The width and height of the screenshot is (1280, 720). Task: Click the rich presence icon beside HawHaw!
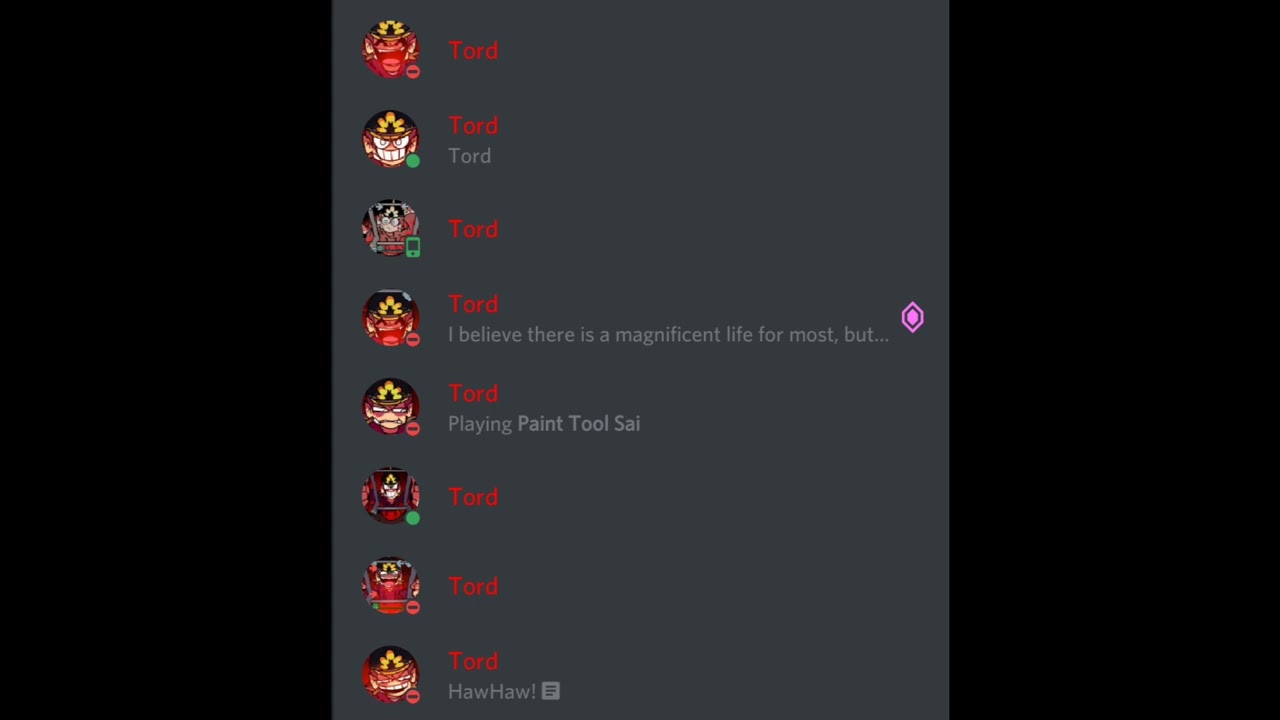(551, 691)
